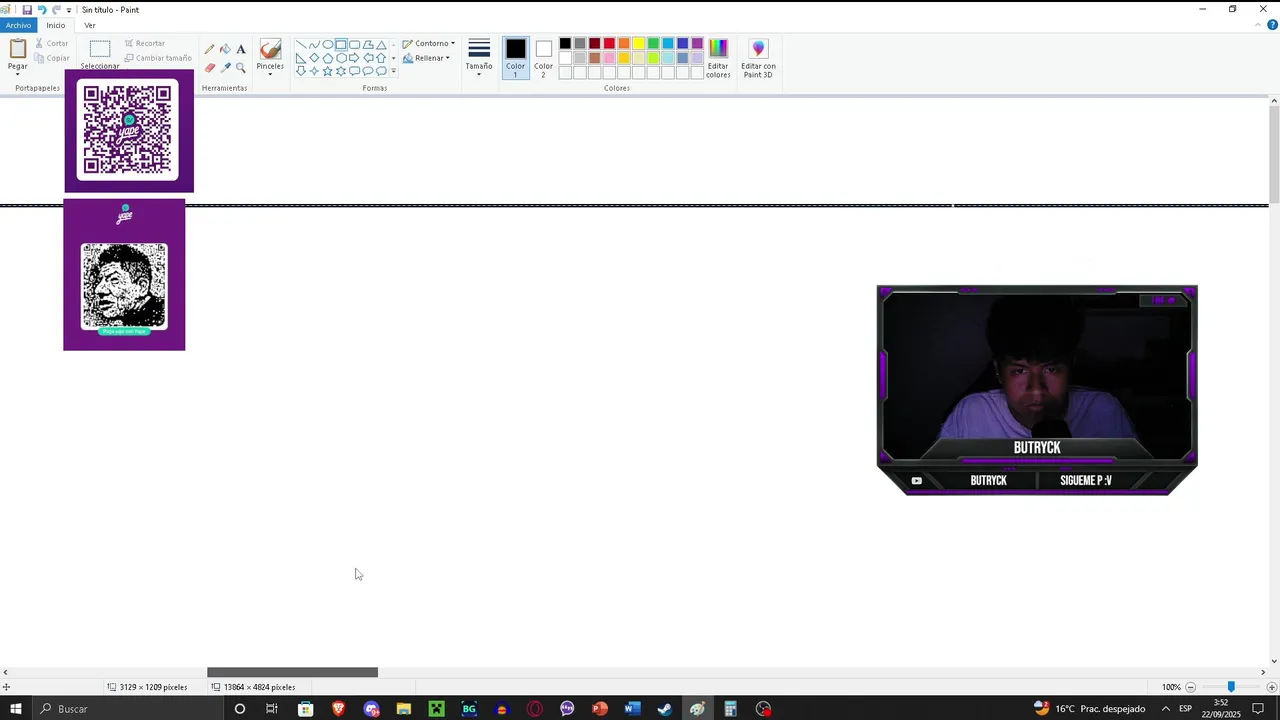Click the zoom out minus button
The width and height of the screenshot is (1280, 720).
point(1190,687)
